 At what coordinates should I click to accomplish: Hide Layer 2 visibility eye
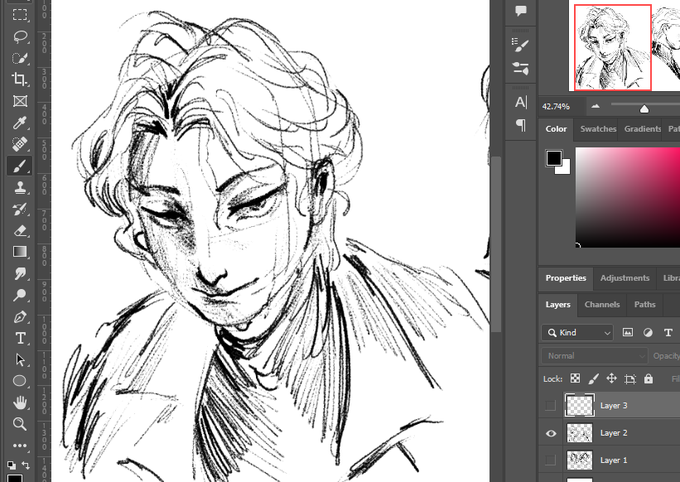coord(551,433)
